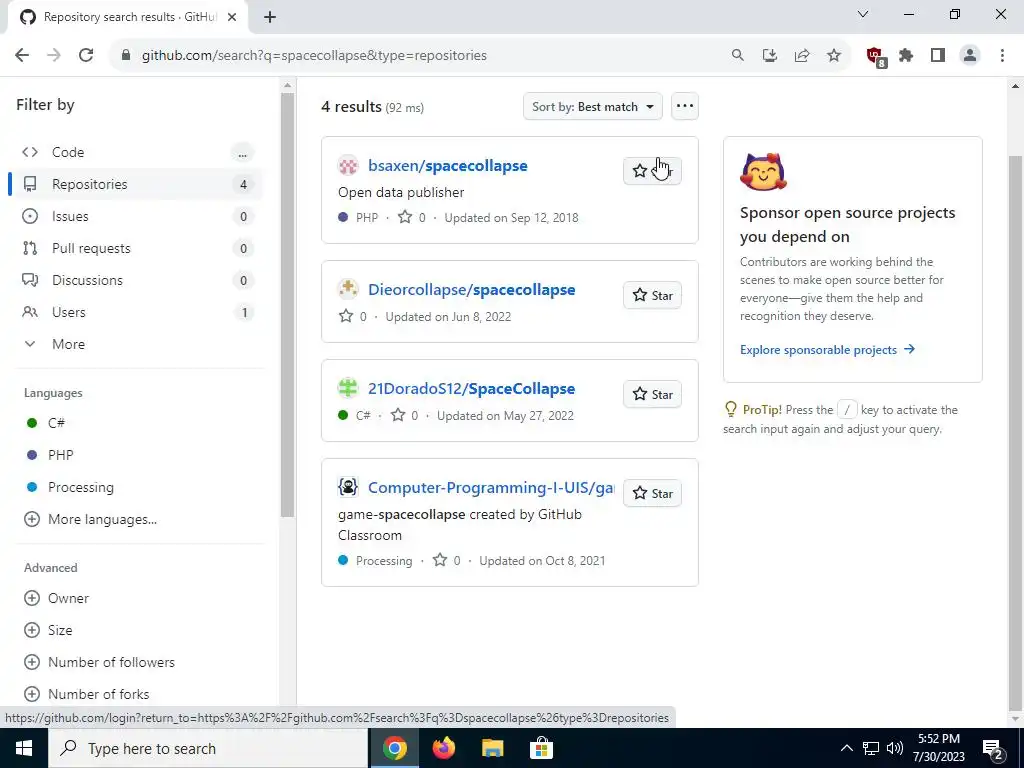Star the bsaxen/spacecollapse repository
This screenshot has width=1024, height=768.
coord(652,171)
